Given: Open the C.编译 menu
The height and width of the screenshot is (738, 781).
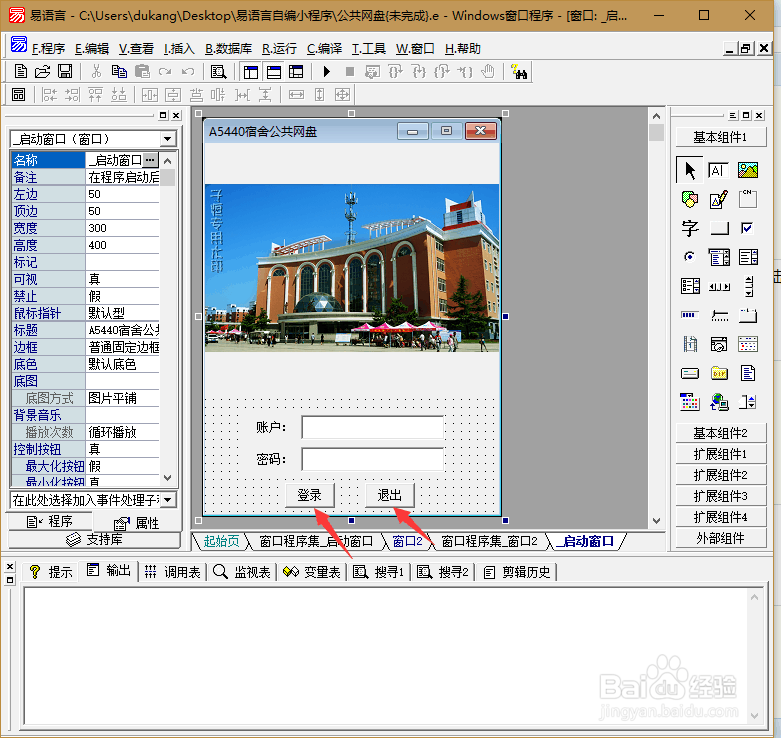Looking at the screenshot, I should pyautogui.click(x=324, y=48).
